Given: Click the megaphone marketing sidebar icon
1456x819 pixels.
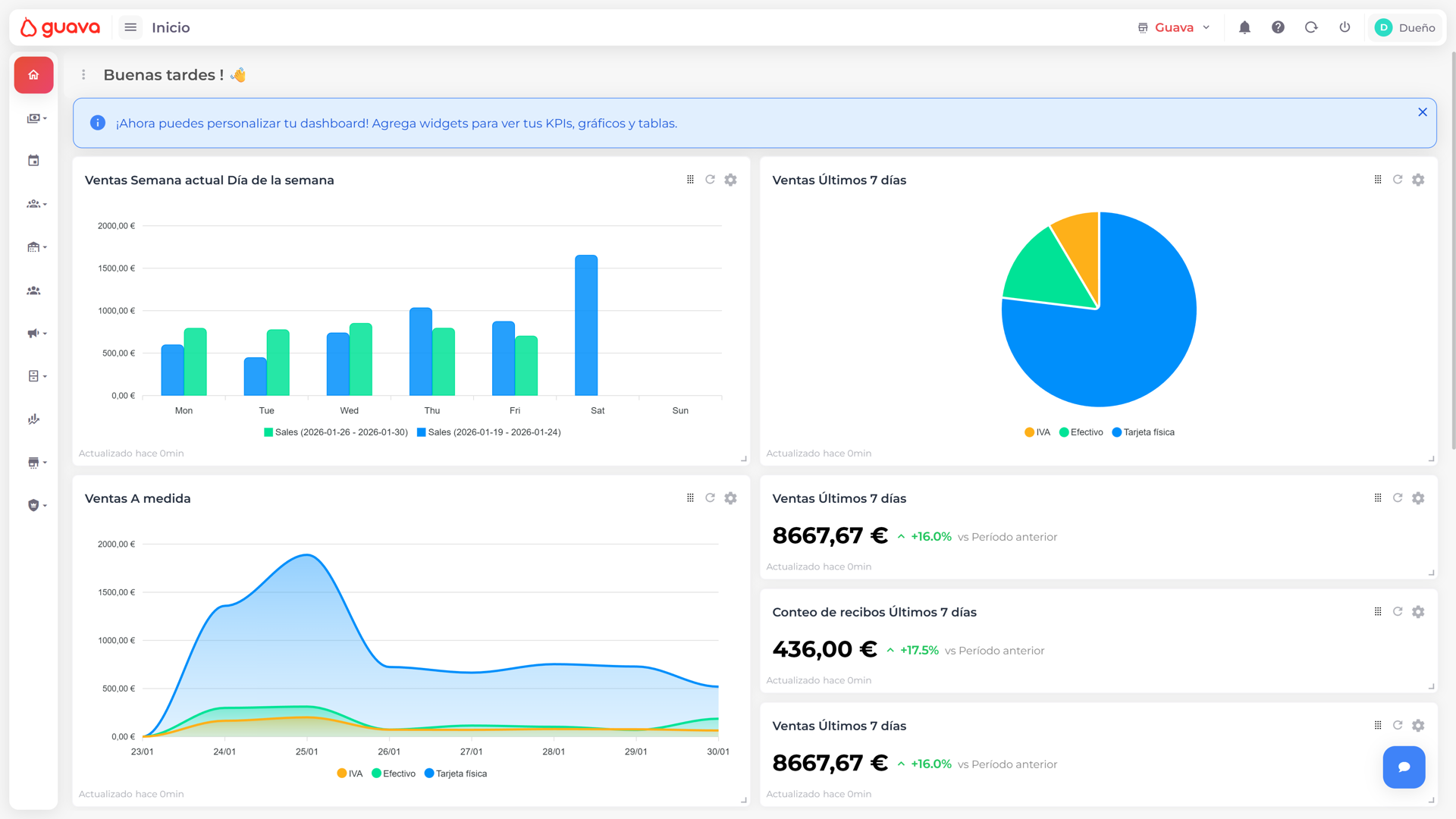Looking at the screenshot, I should [34, 334].
